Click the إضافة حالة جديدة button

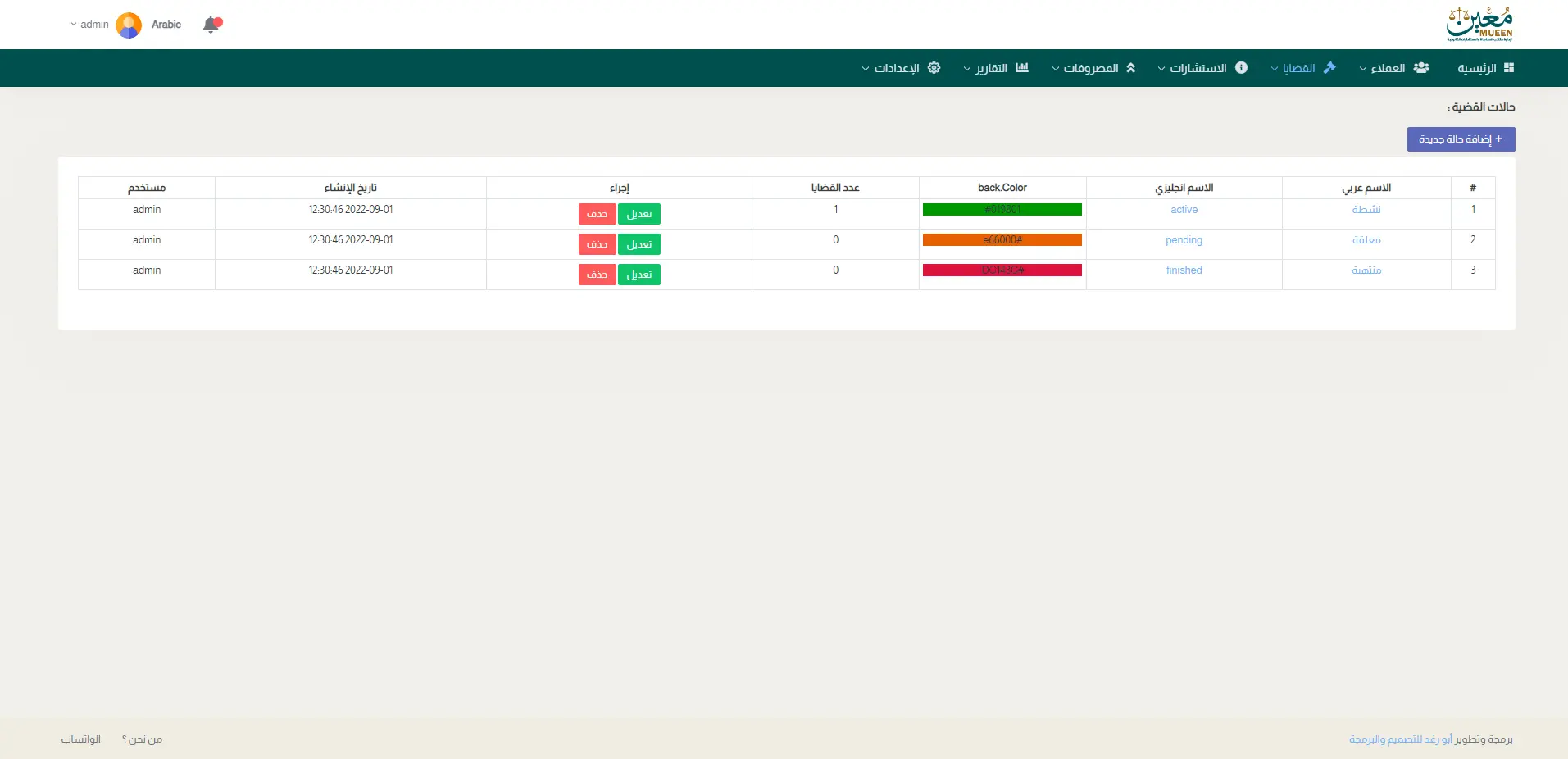[1461, 139]
